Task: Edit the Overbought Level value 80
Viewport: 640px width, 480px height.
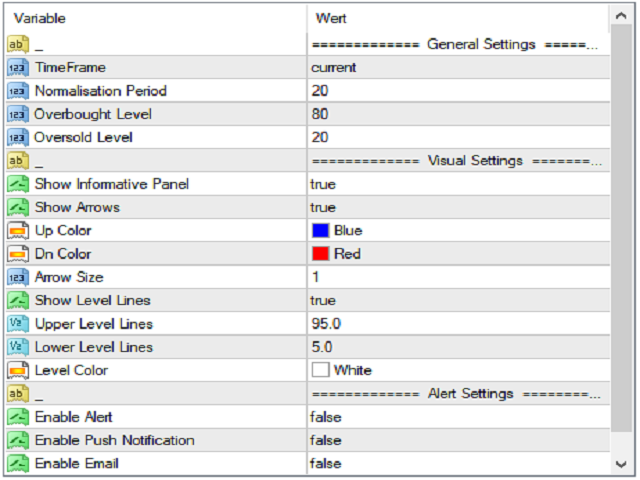Action: 320,114
